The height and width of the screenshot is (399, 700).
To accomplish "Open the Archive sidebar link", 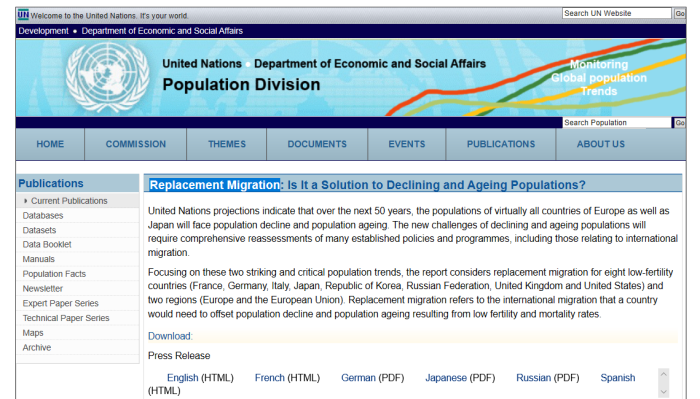I will point(37,348).
